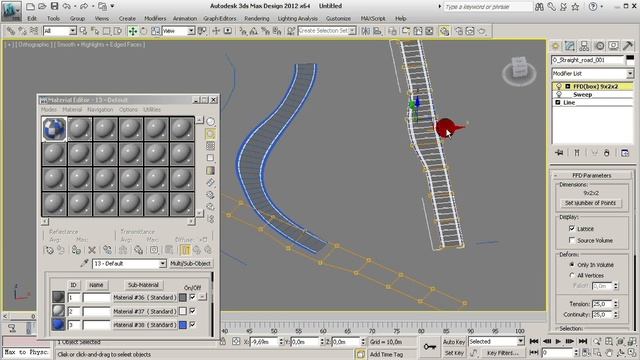Image resolution: width=640 pixels, height=360 pixels.
Task: Click Reset Map/Mtl delete icon
Action: click(92, 250)
